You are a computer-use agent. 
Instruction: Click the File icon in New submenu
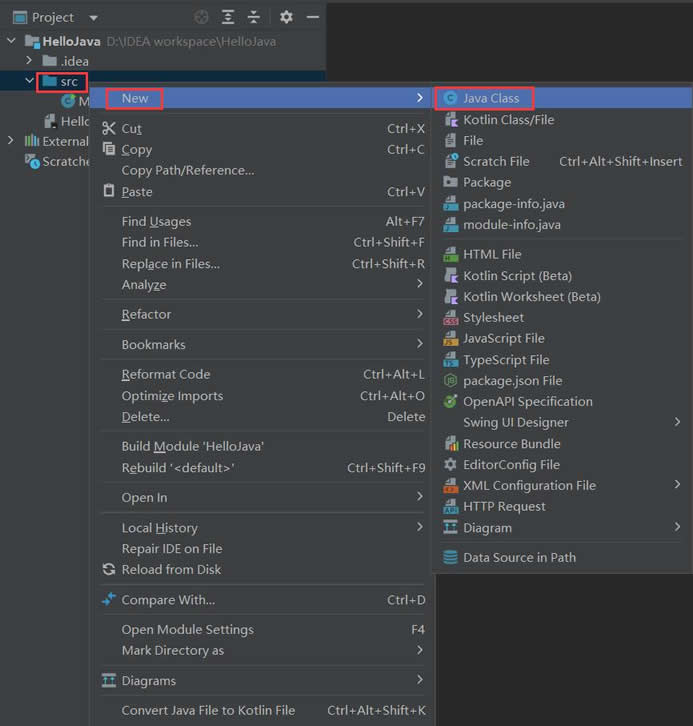coord(450,140)
